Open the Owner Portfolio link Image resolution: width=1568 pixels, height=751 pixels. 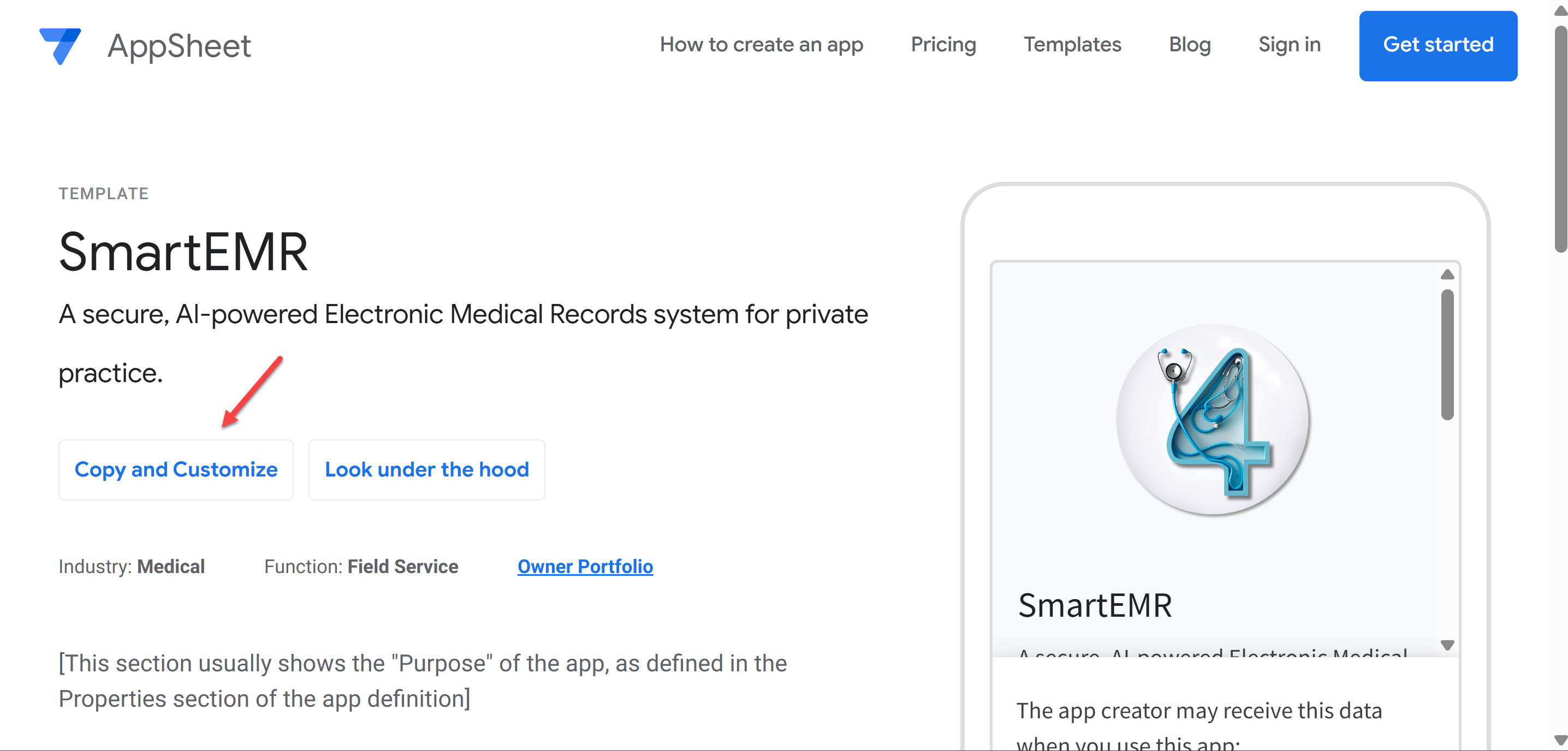585,567
